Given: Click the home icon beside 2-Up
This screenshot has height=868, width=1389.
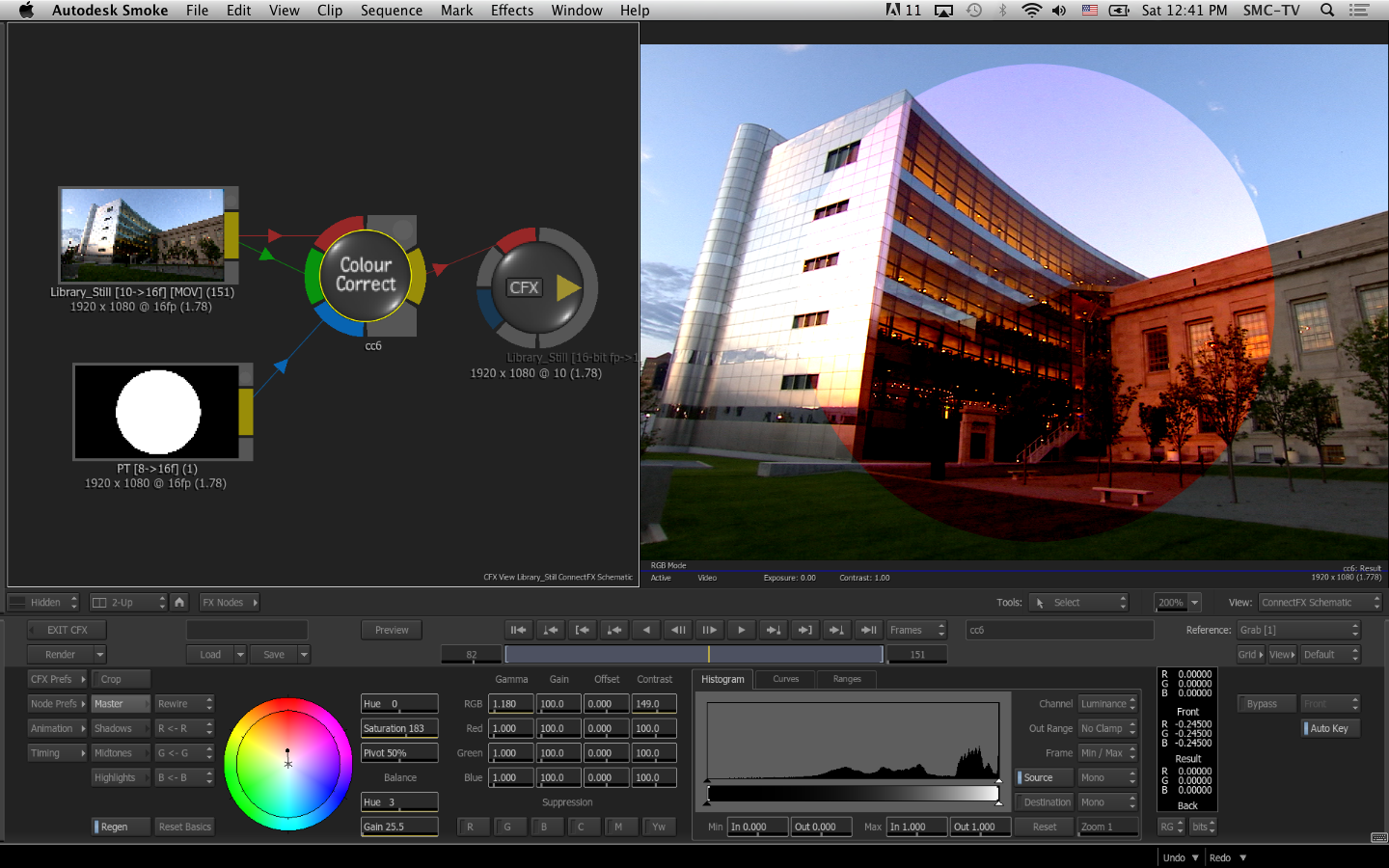Looking at the screenshot, I should (x=179, y=603).
